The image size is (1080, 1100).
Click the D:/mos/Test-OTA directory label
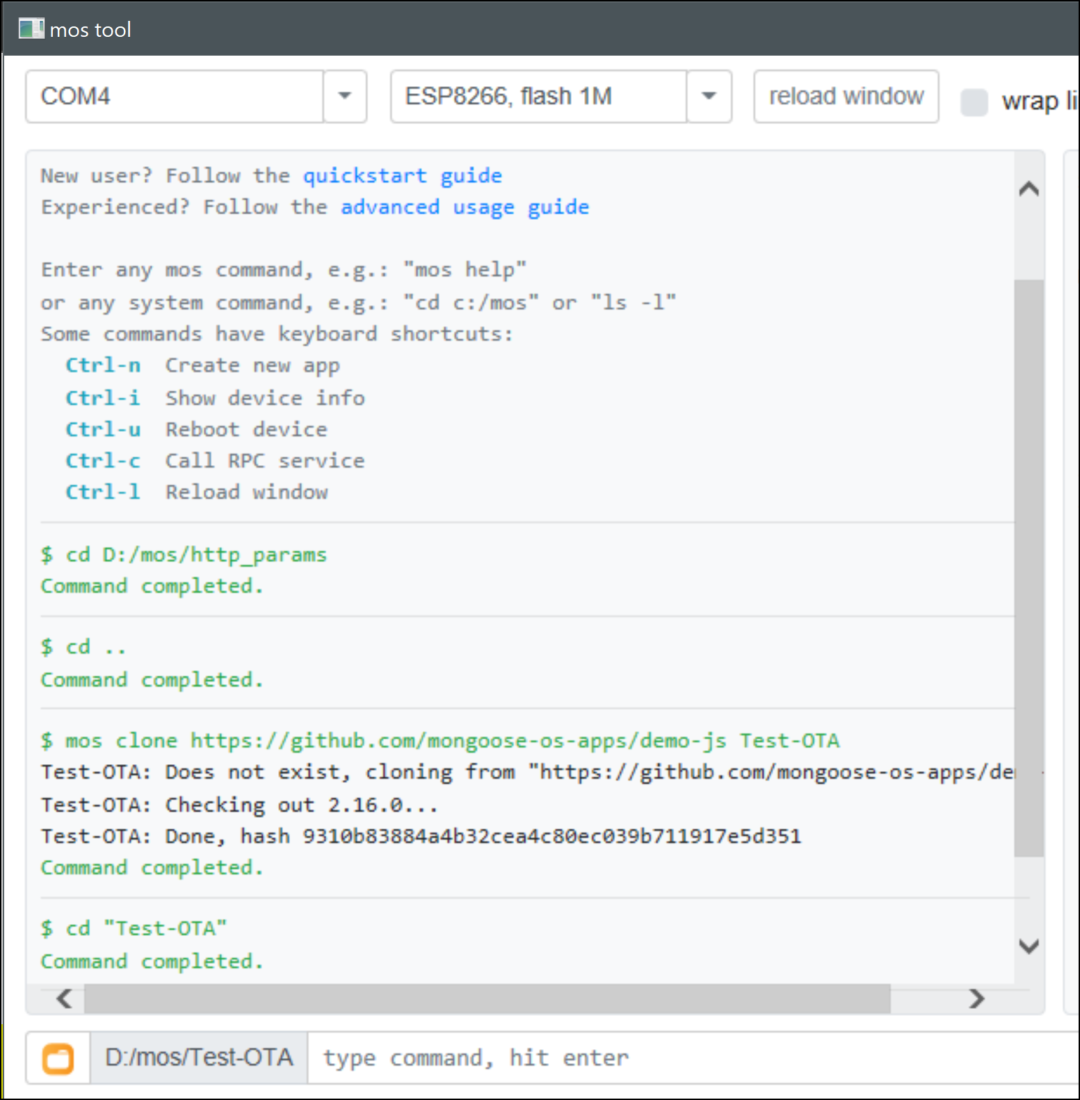coord(198,1057)
